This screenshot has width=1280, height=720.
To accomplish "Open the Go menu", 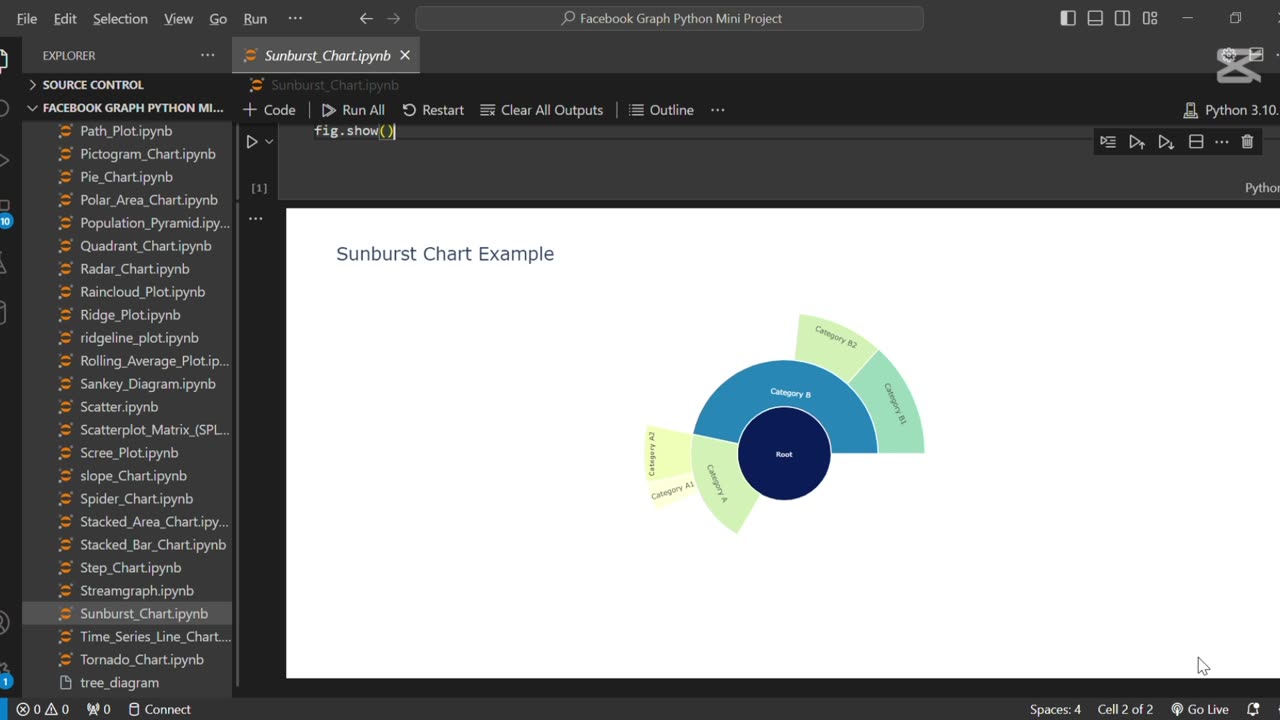I will coord(218,18).
